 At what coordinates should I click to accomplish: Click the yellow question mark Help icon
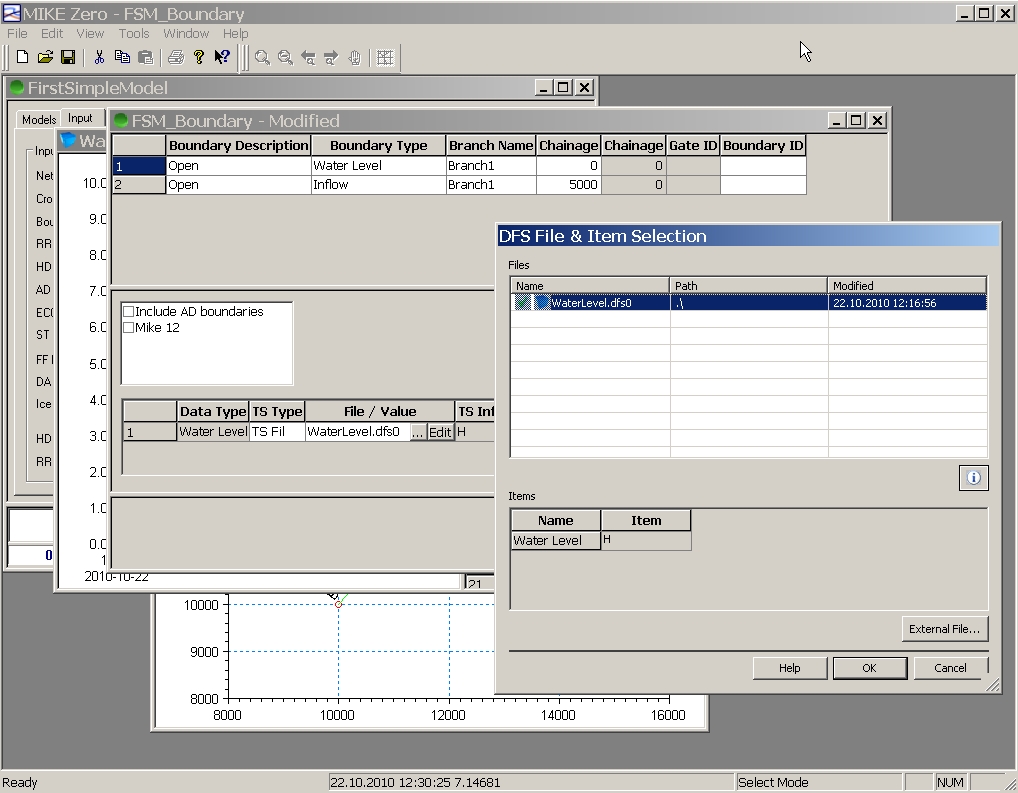click(199, 58)
